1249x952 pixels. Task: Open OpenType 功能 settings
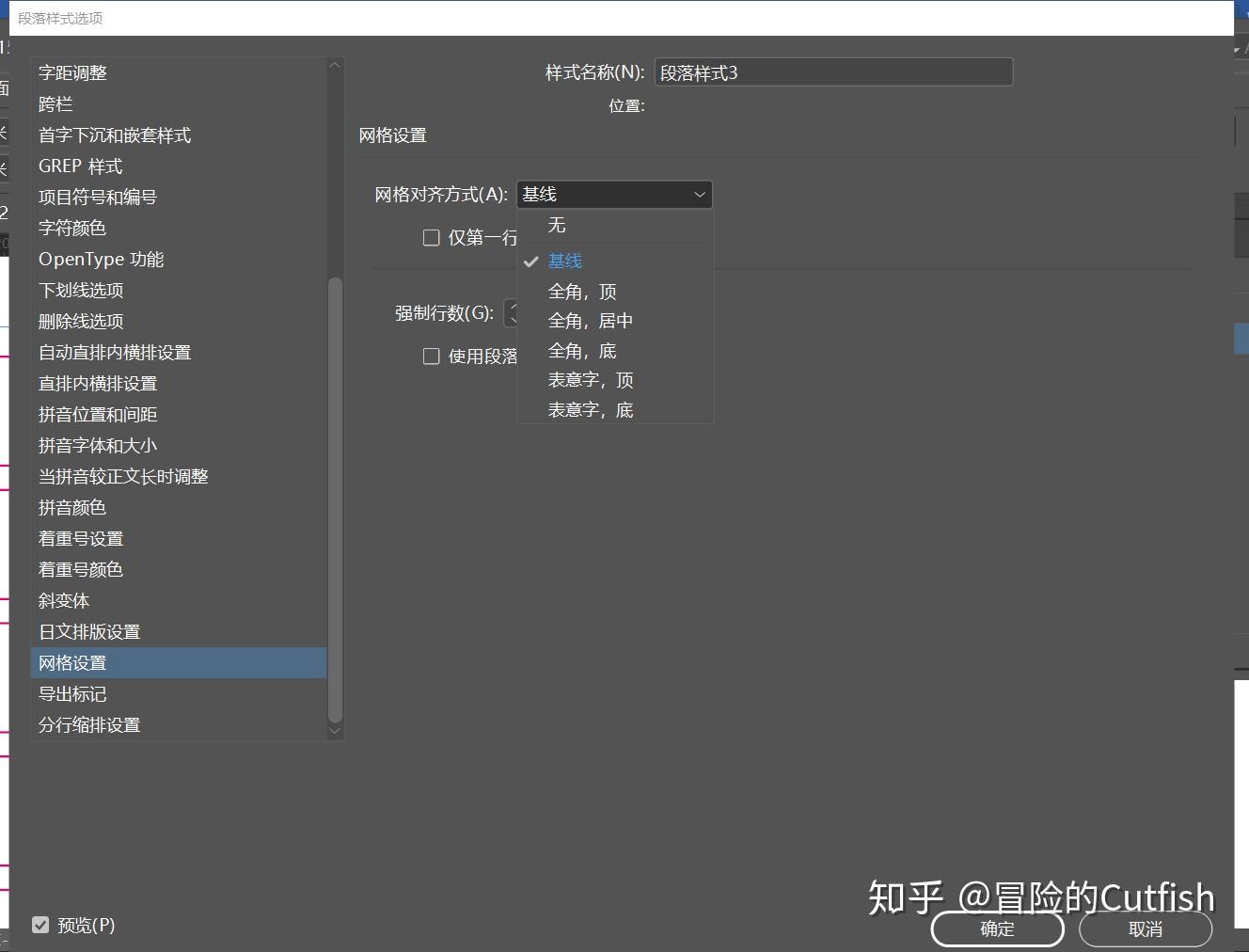coord(101,259)
